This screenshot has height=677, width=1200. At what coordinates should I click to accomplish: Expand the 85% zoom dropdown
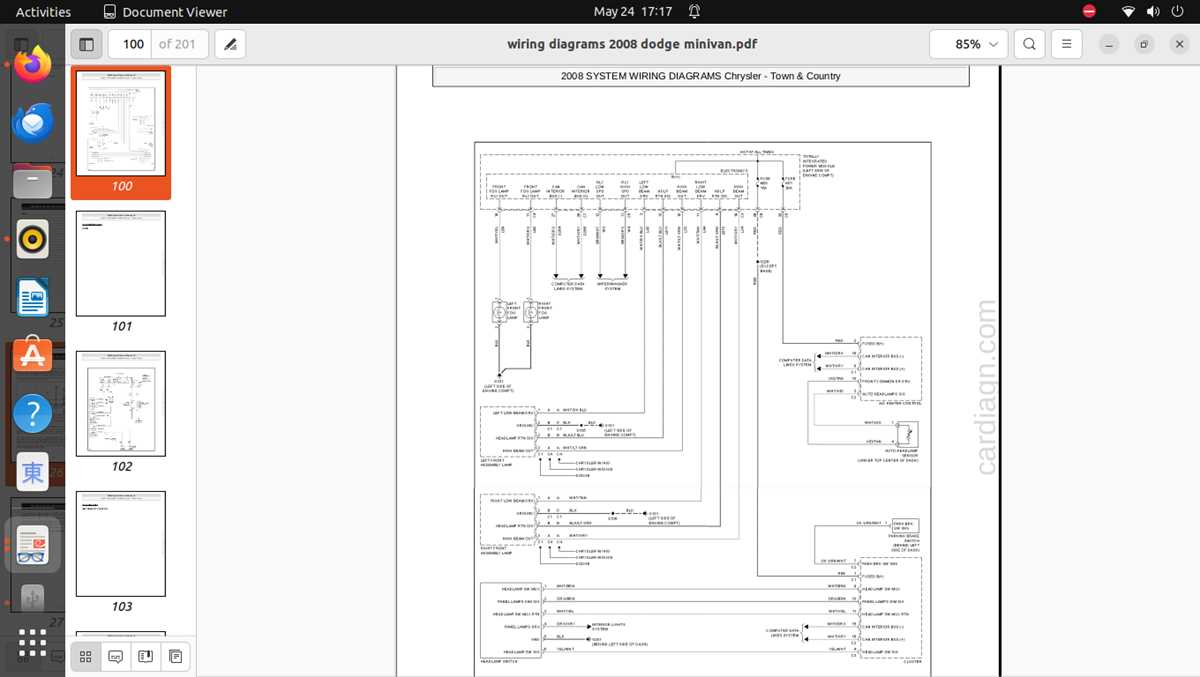968,44
